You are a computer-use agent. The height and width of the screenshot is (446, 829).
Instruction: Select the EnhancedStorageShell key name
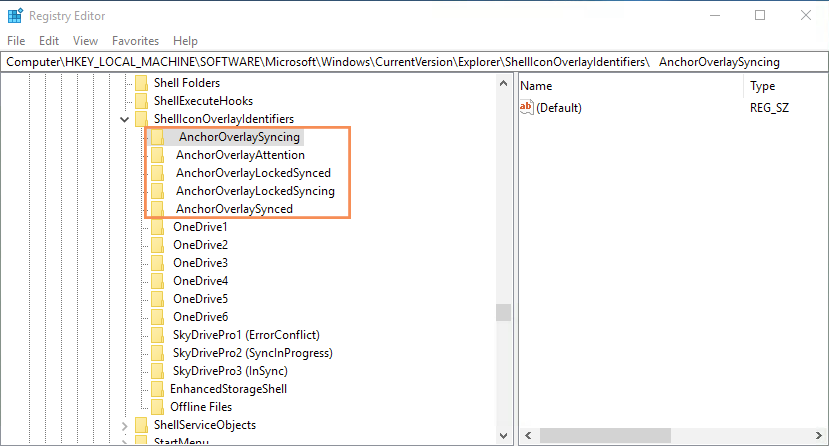coord(228,389)
